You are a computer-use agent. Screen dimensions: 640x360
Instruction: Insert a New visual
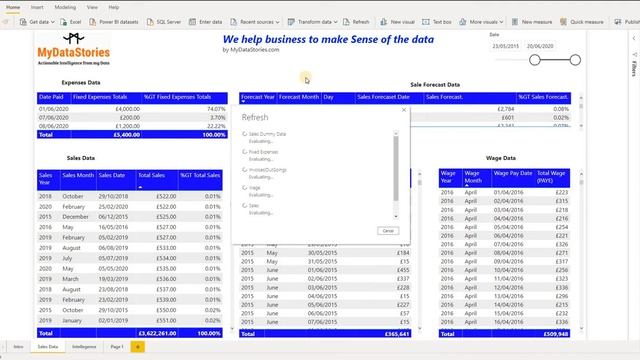(397, 22)
